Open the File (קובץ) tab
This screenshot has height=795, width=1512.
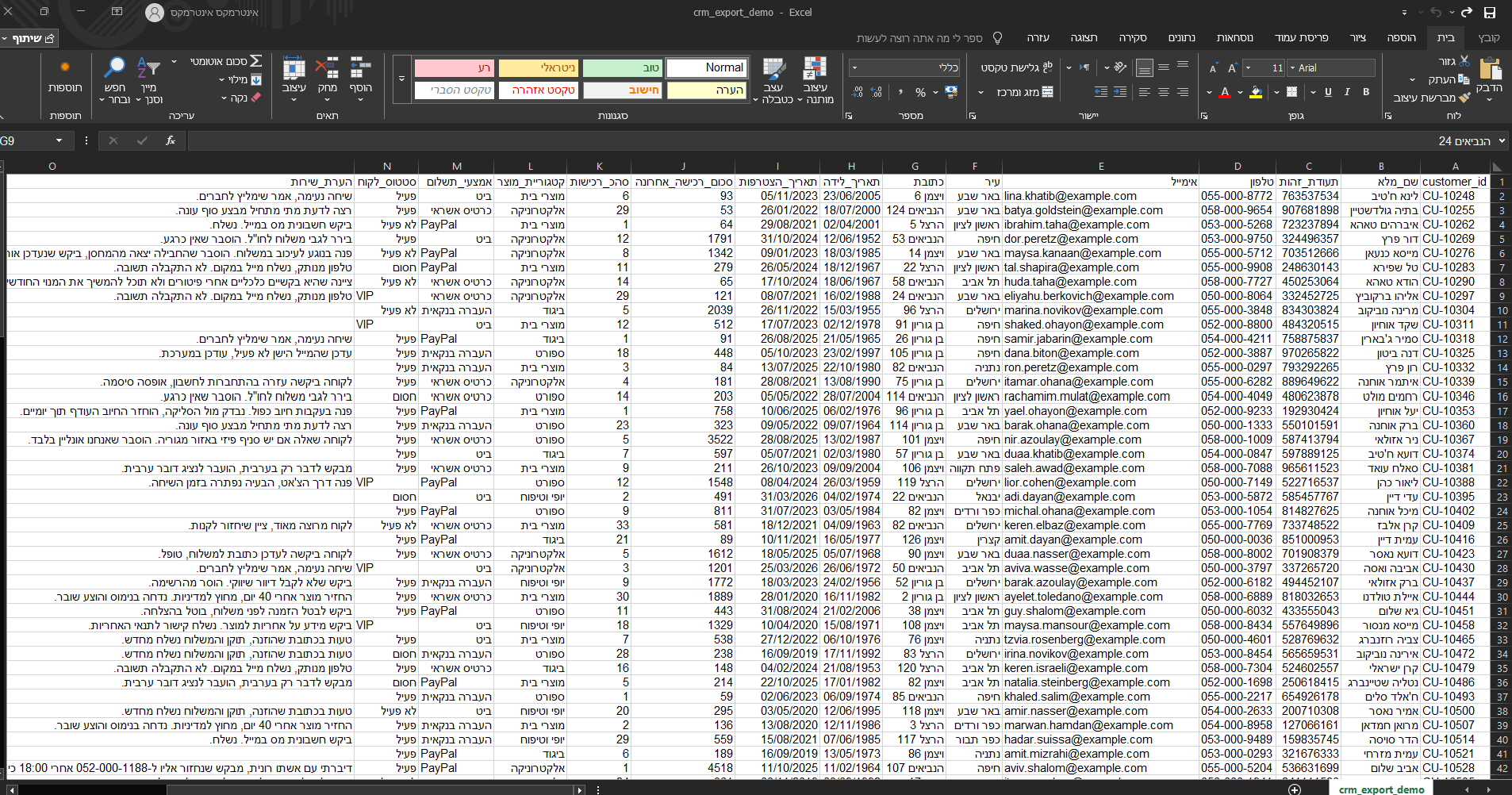(1489, 37)
